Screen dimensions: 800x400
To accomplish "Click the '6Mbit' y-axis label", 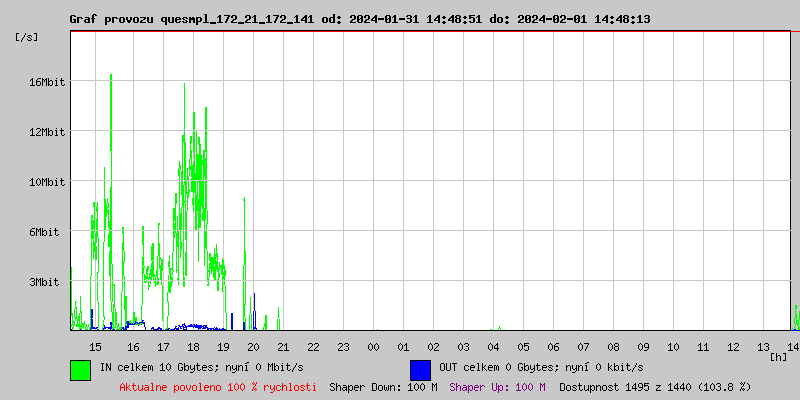I will (46, 232).
